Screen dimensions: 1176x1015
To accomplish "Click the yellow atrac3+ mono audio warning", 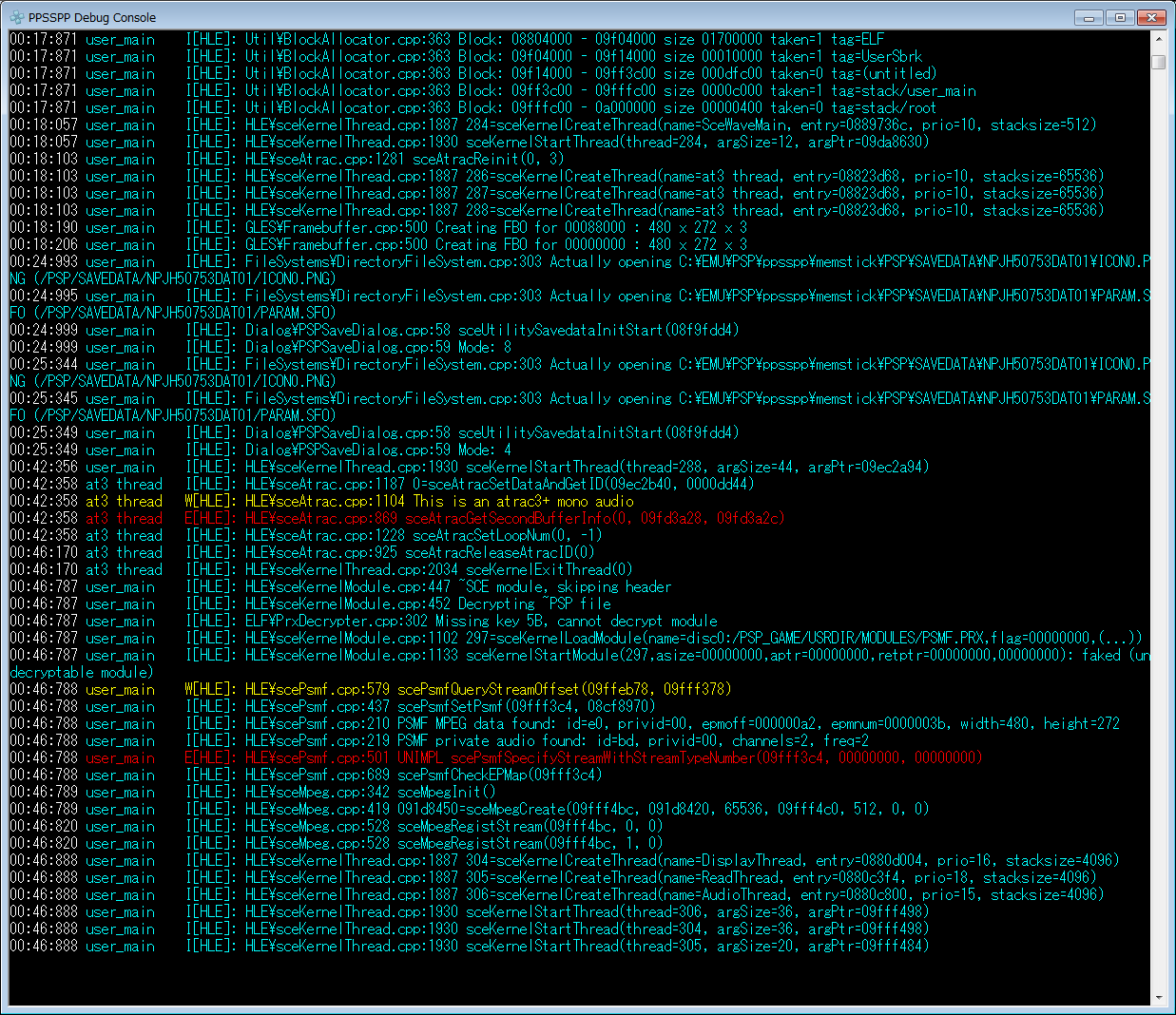I will click(438, 501).
